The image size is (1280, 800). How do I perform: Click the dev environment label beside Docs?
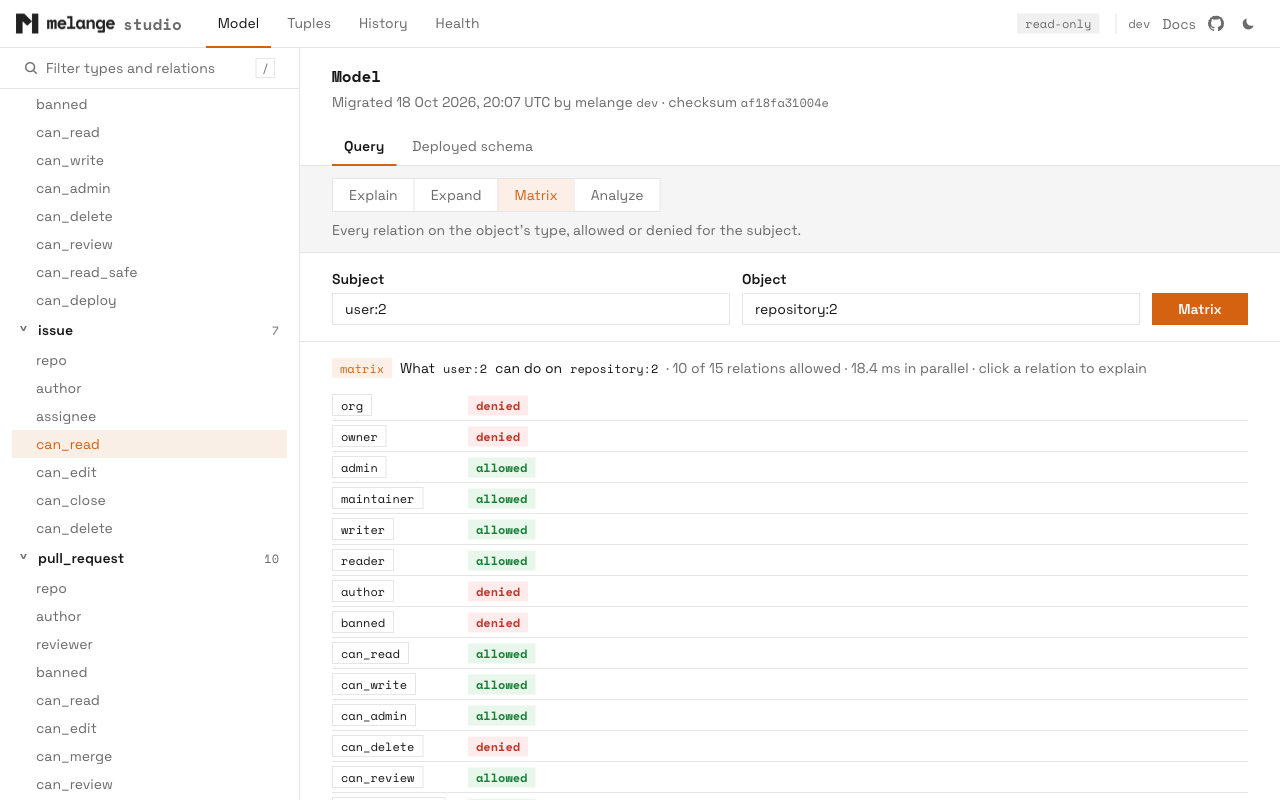tap(1139, 24)
